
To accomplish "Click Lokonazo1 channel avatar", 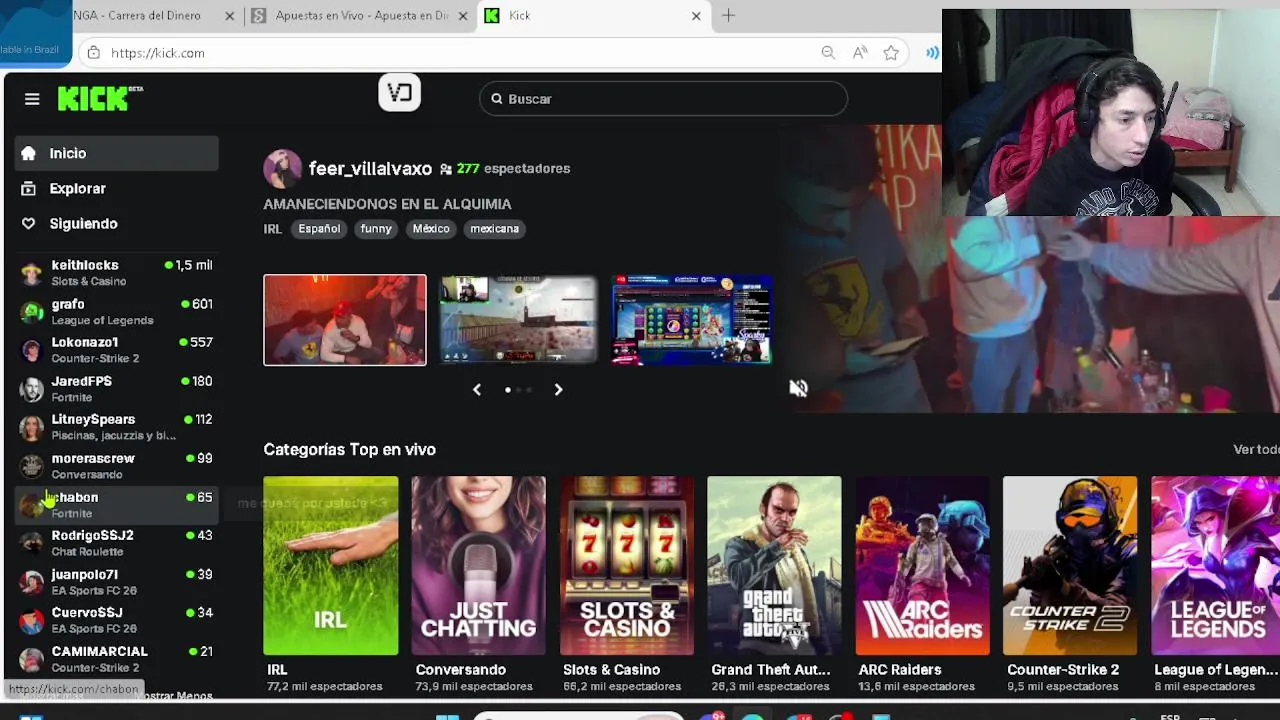I will click(32, 350).
